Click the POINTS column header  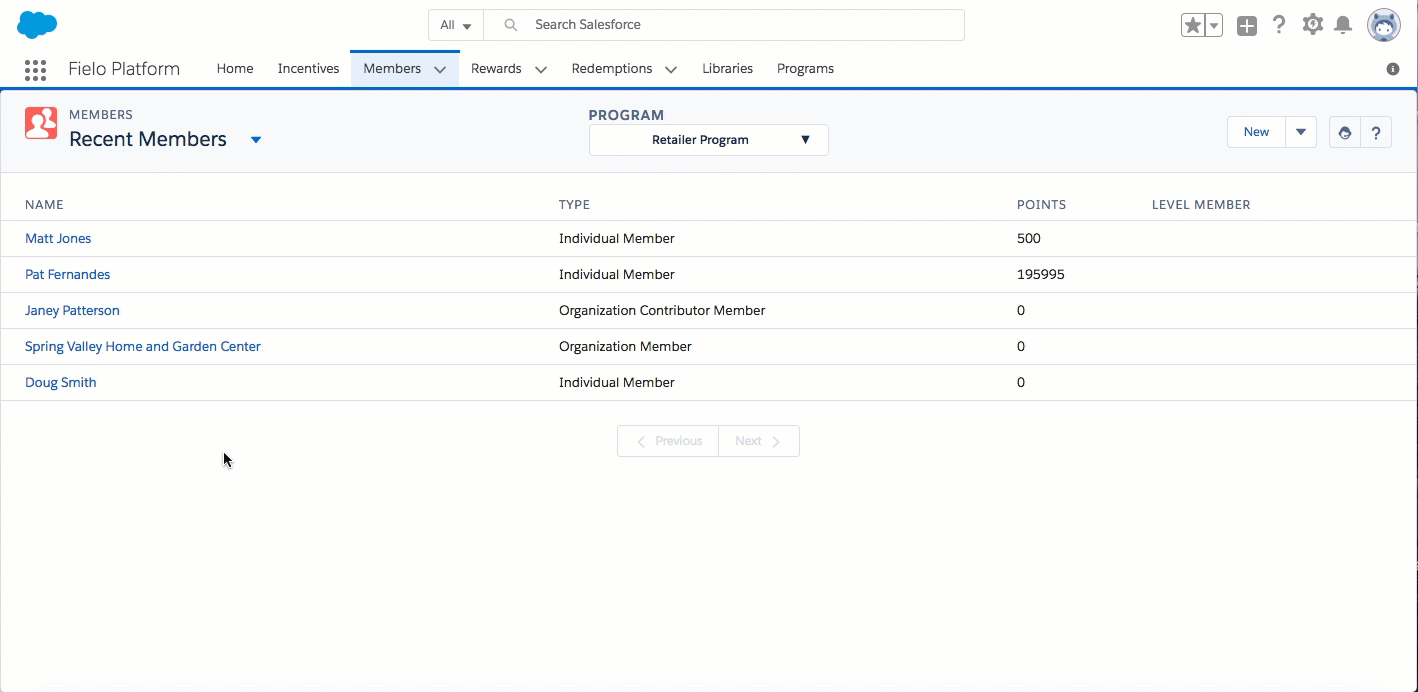(1041, 205)
